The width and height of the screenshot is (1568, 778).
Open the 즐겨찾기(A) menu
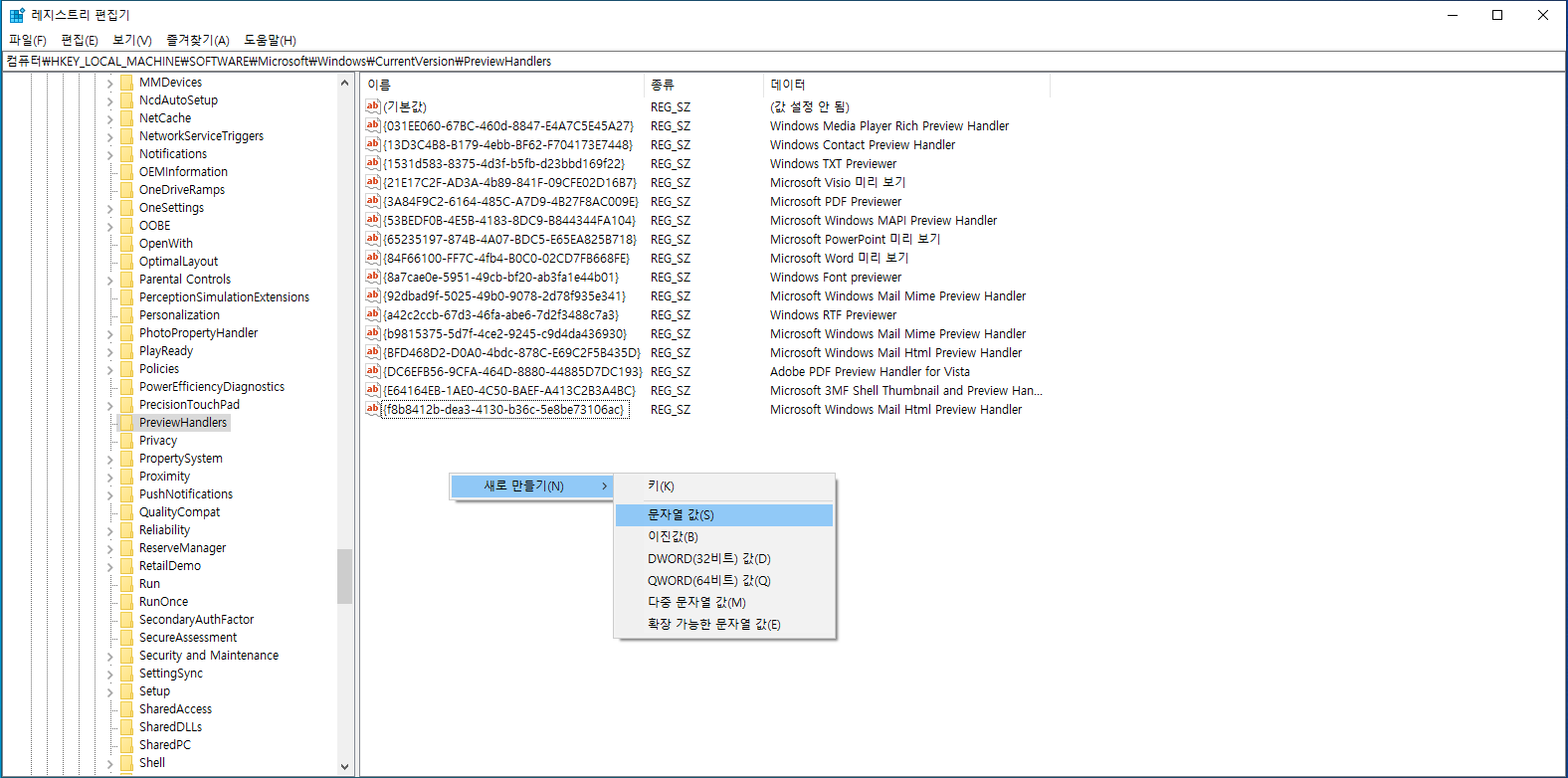pyautogui.click(x=198, y=40)
